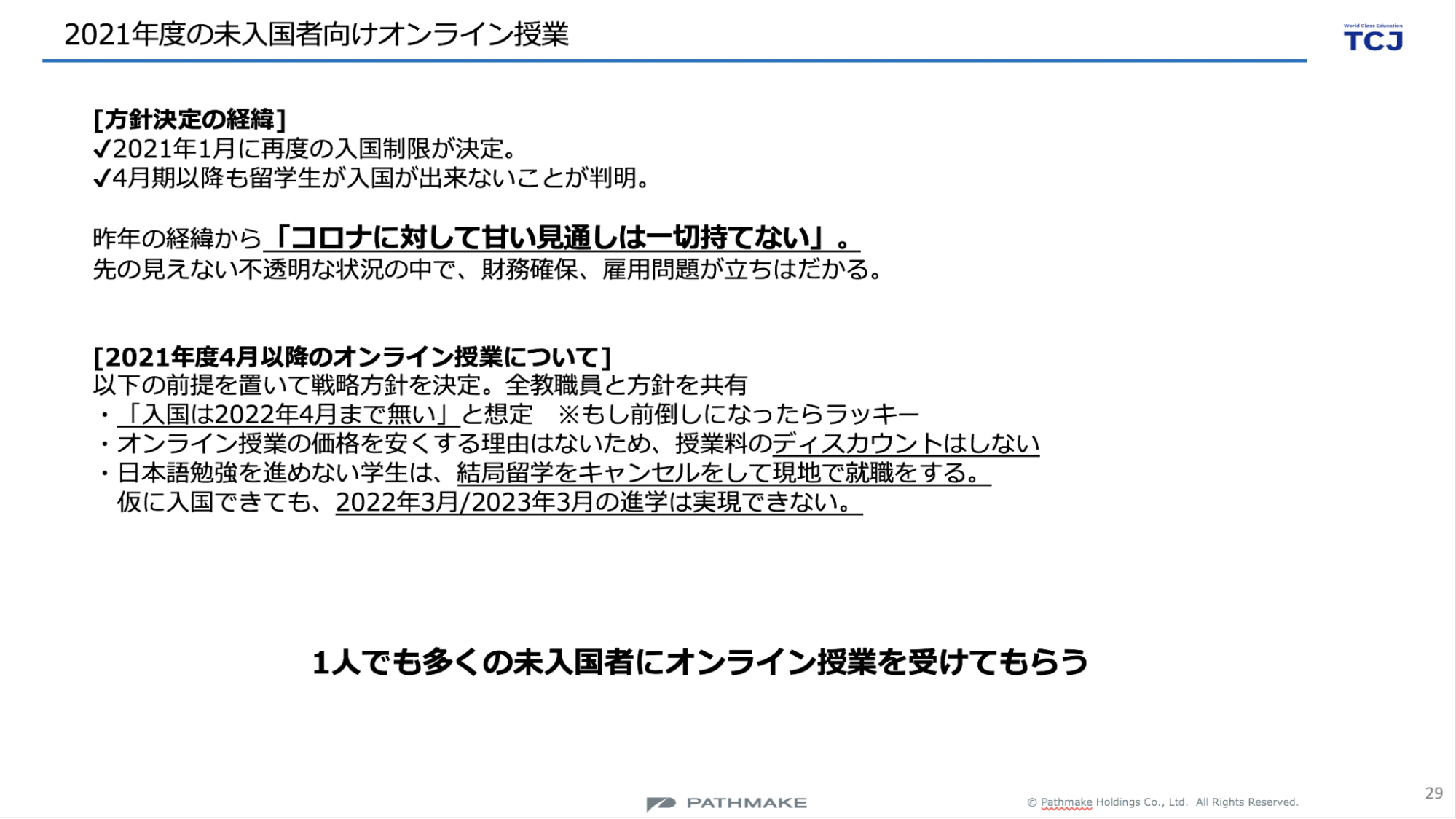Click the note ※もし前倒しになったらラッキー
This screenshot has height=819, width=1456.
point(738,414)
